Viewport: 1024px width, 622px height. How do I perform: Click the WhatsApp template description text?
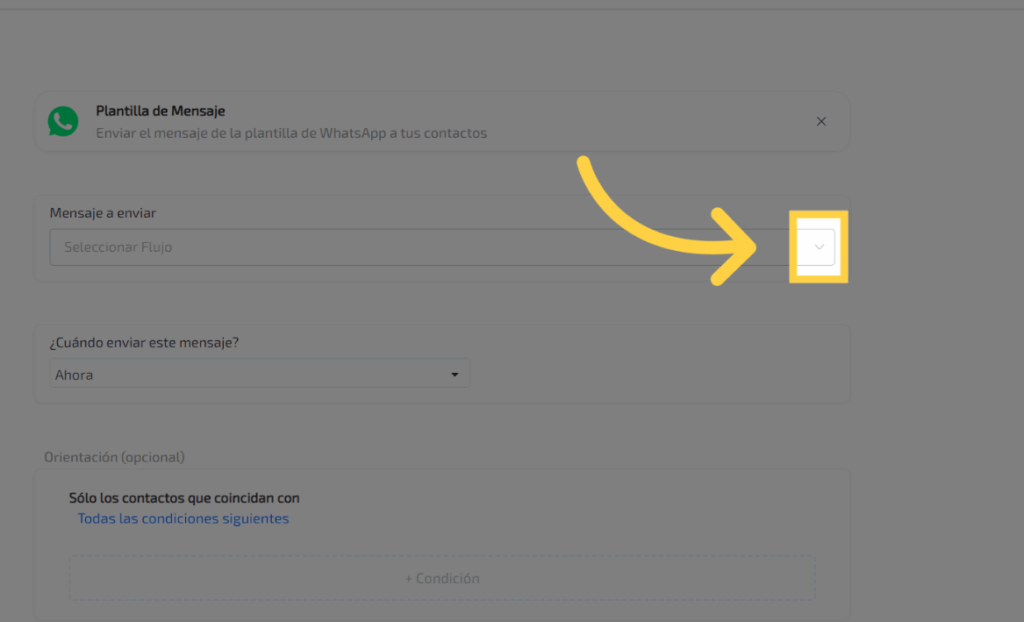291,133
